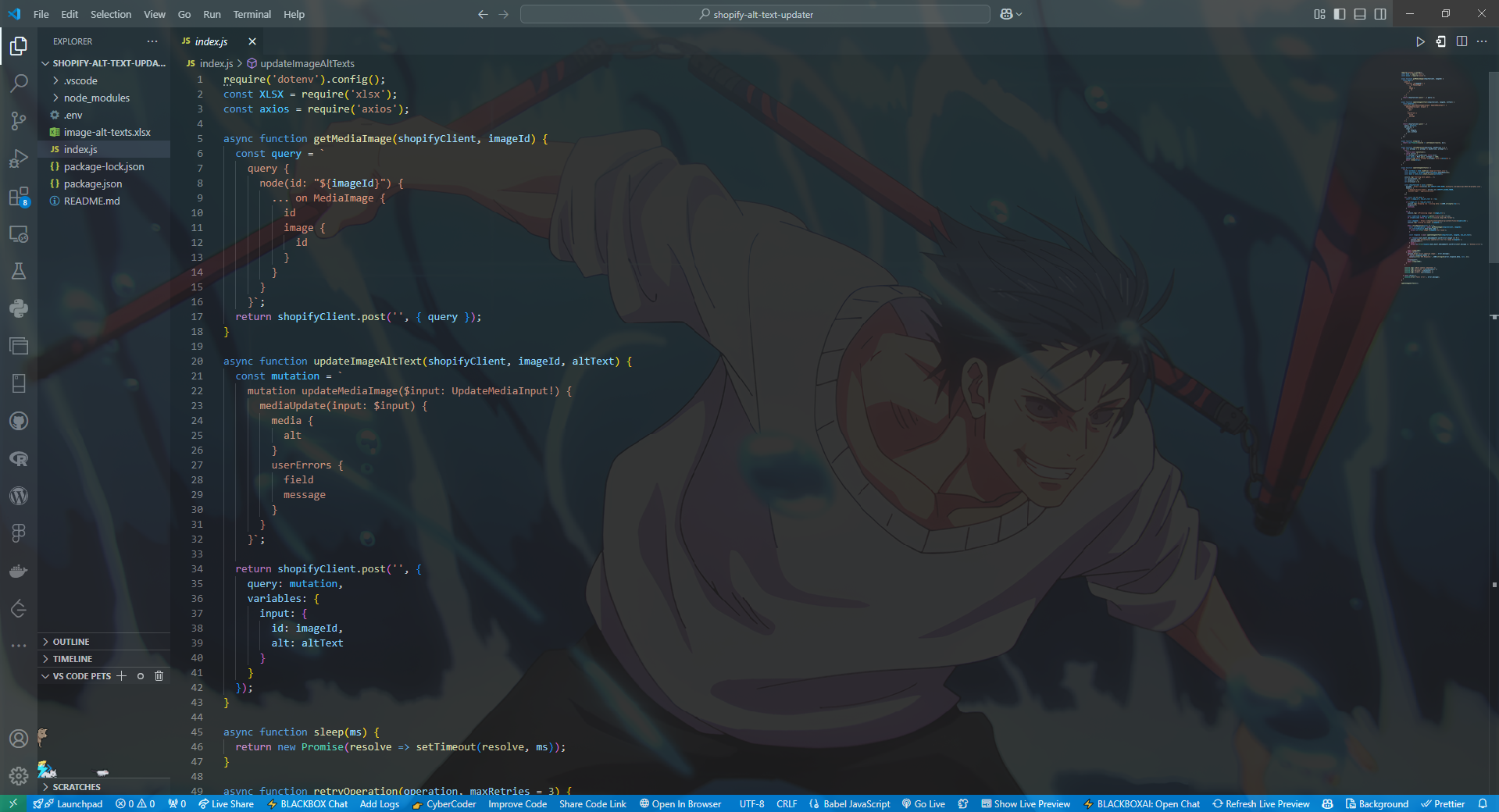The height and width of the screenshot is (812, 1499).
Task: Toggle Go Live server in status bar
Action: [x=923, y=804]
